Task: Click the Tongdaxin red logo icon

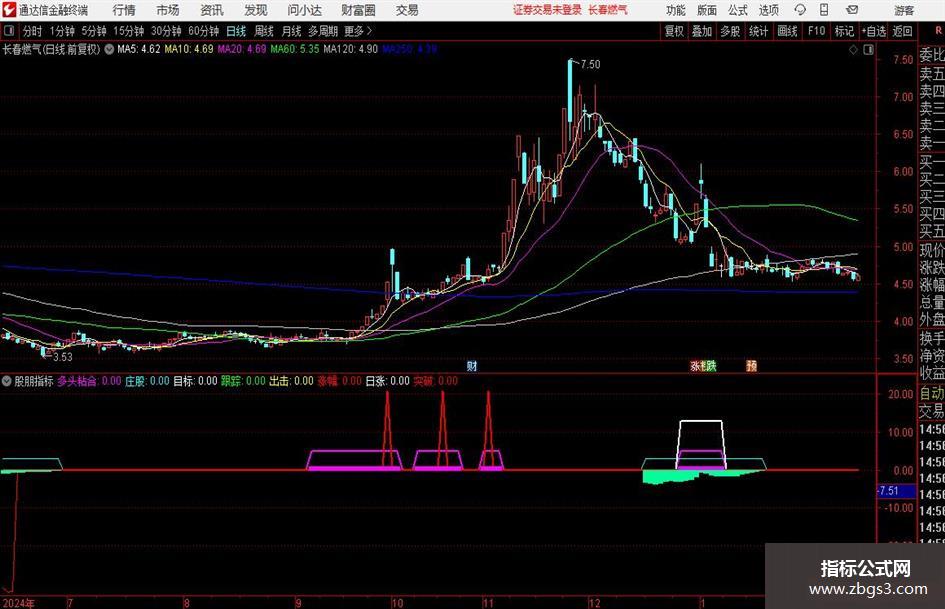Action: point(9,10)
